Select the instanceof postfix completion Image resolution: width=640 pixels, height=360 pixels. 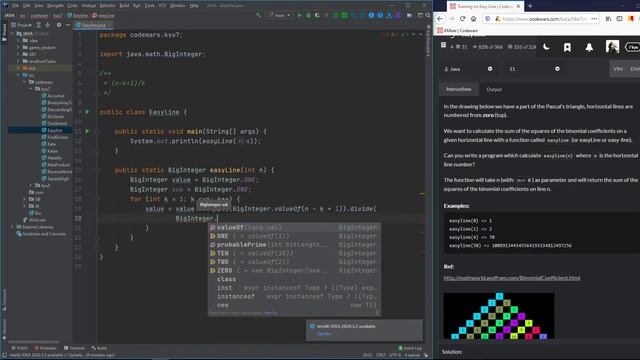[294, 296]
